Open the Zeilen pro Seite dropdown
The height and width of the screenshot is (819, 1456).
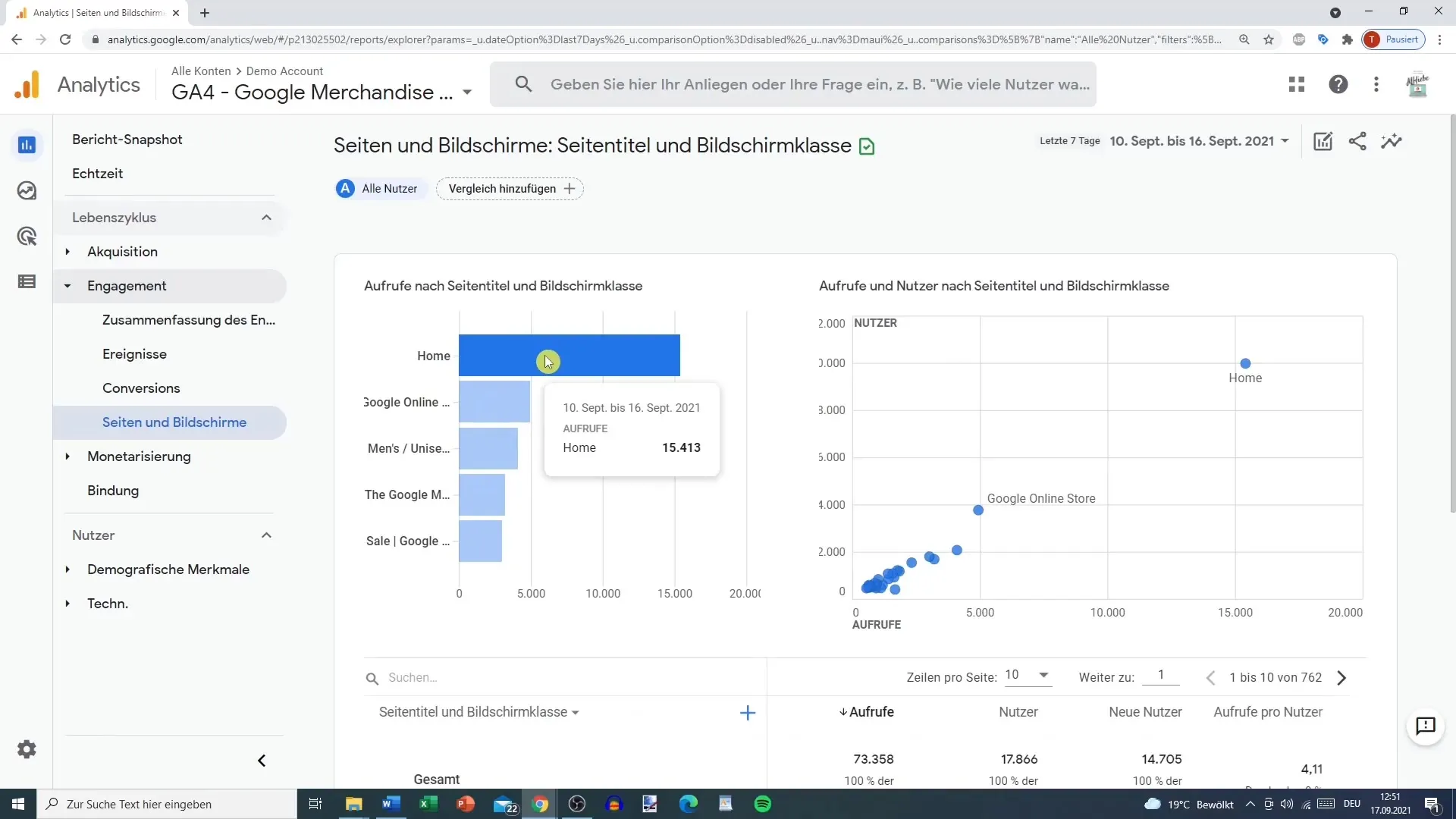coord(1028,675)
